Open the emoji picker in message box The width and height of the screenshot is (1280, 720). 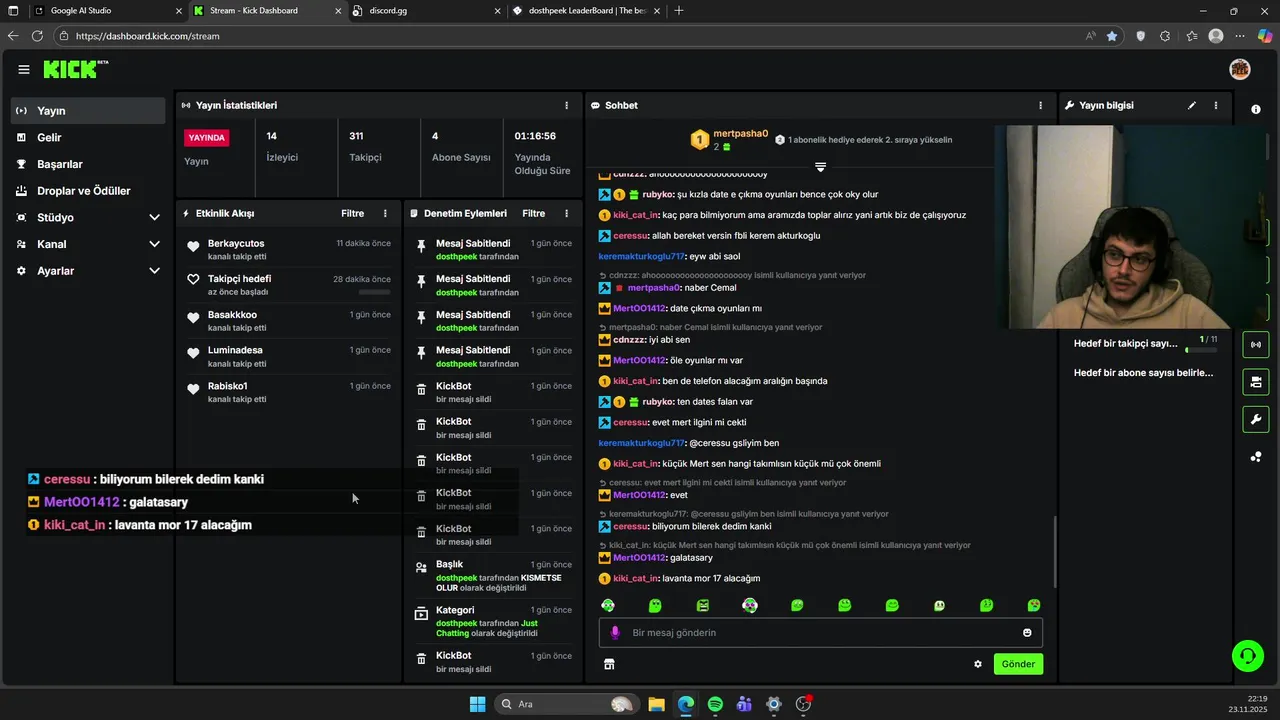pos(1027,632)
